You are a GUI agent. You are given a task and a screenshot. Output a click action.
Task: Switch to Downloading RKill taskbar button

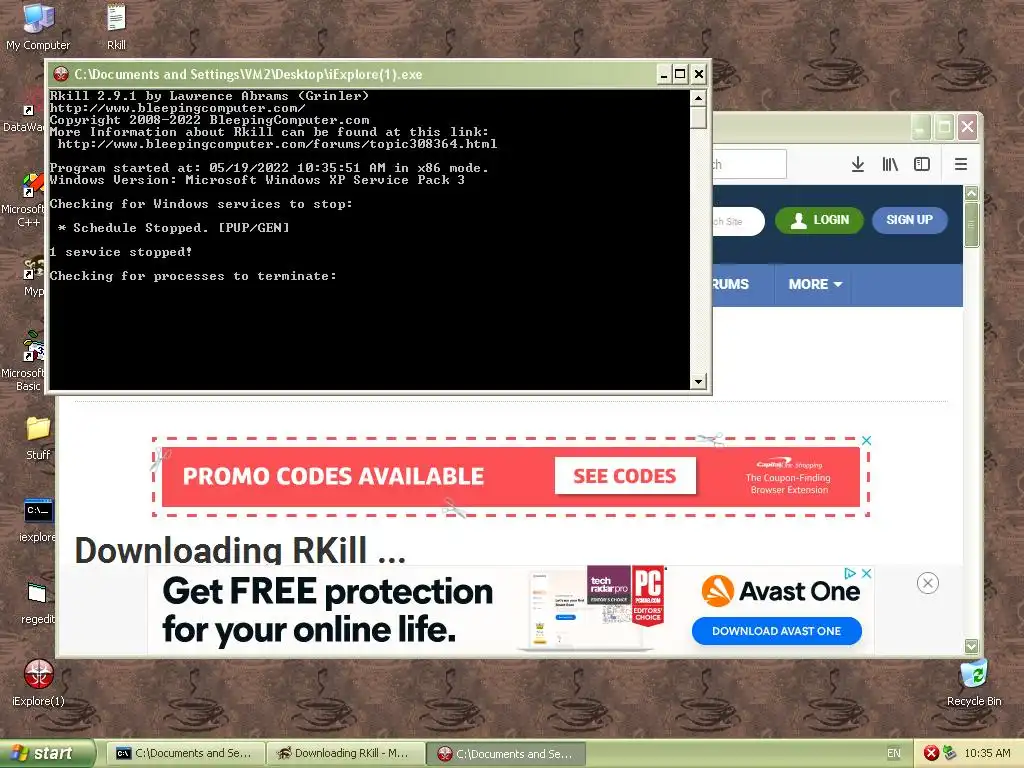346,753
